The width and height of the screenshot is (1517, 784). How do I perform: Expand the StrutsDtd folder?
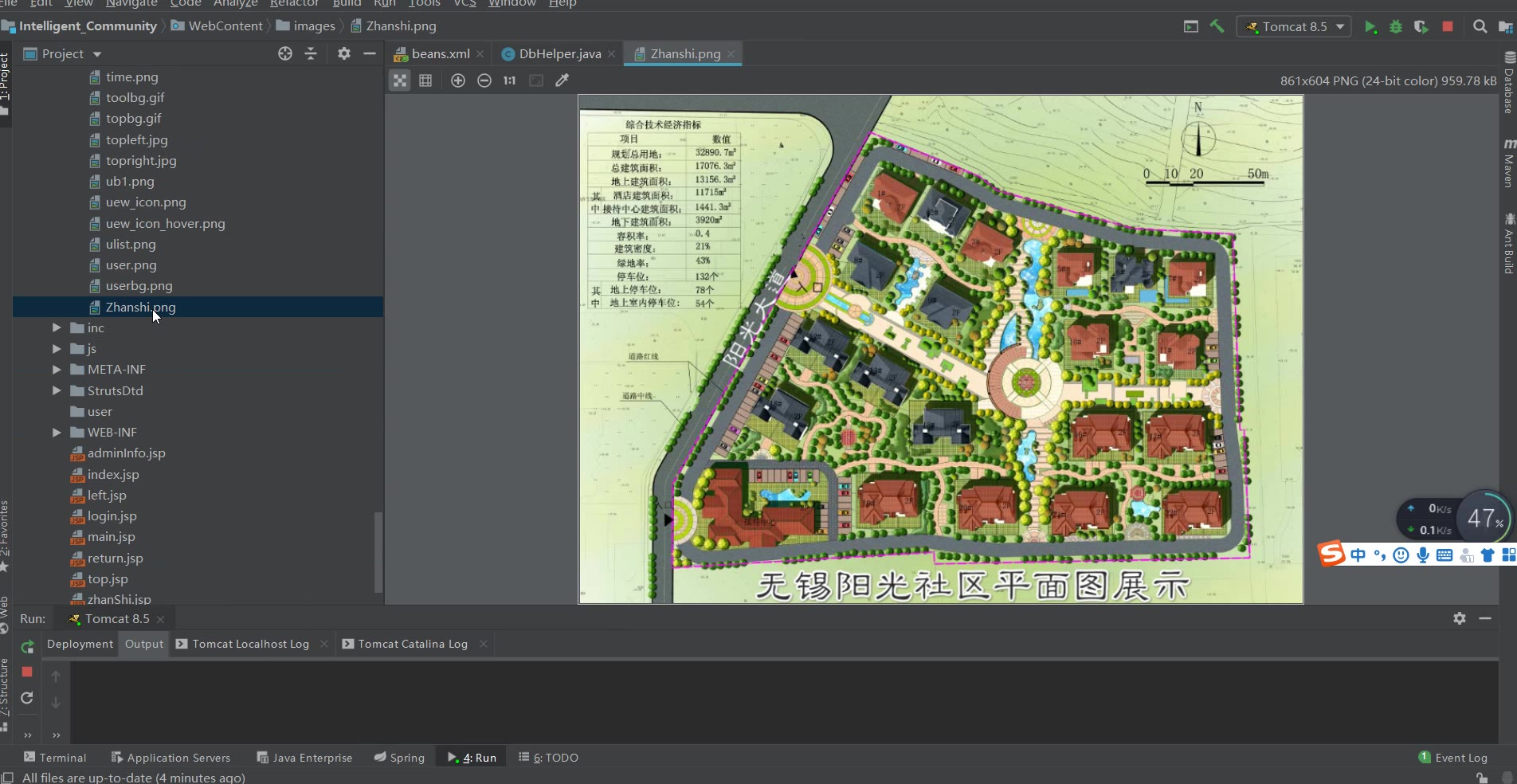click(x=57, y=390)
